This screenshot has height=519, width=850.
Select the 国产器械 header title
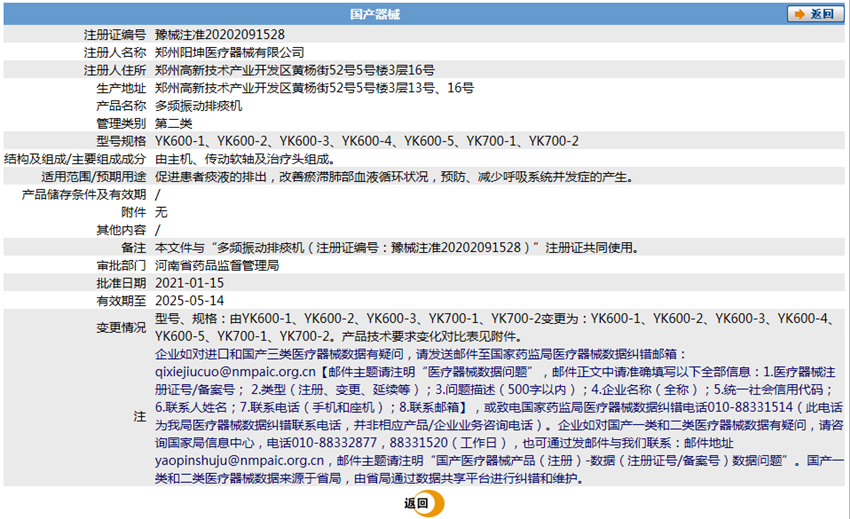[x=375, y=15]
